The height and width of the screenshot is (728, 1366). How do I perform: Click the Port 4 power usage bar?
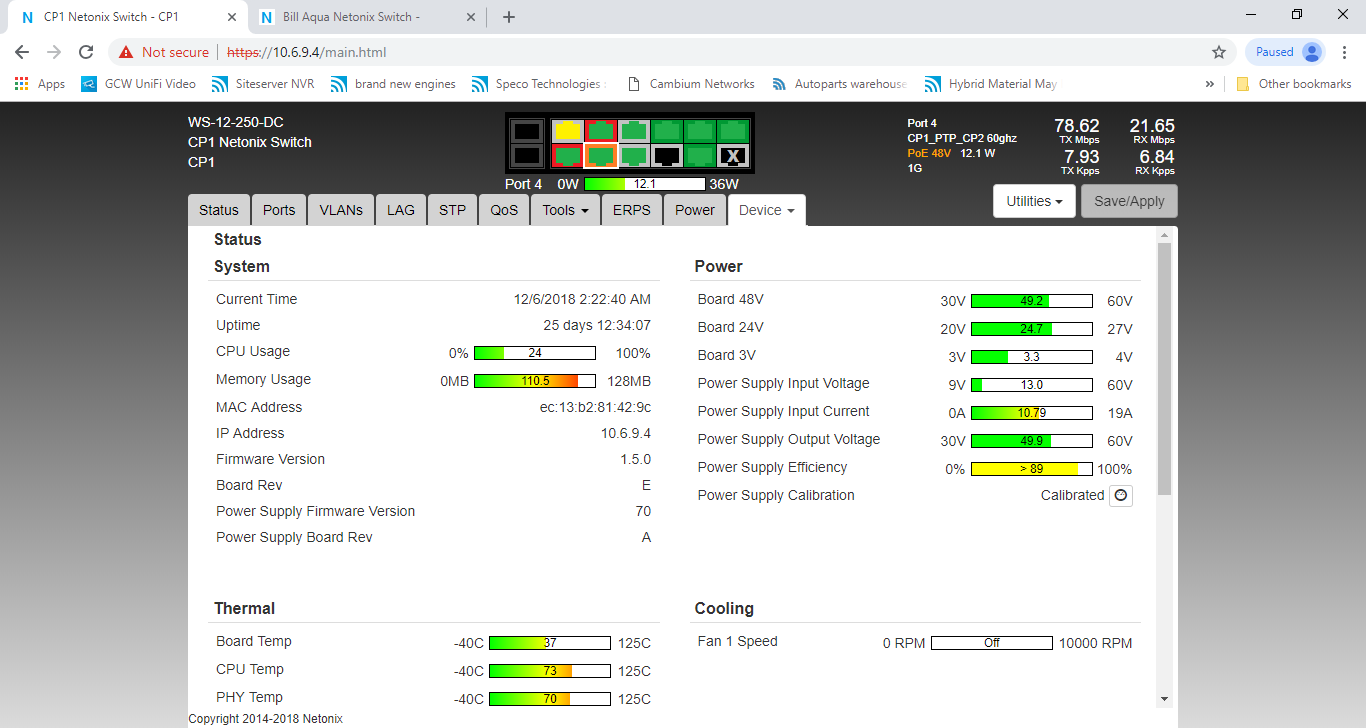[644, 184]
